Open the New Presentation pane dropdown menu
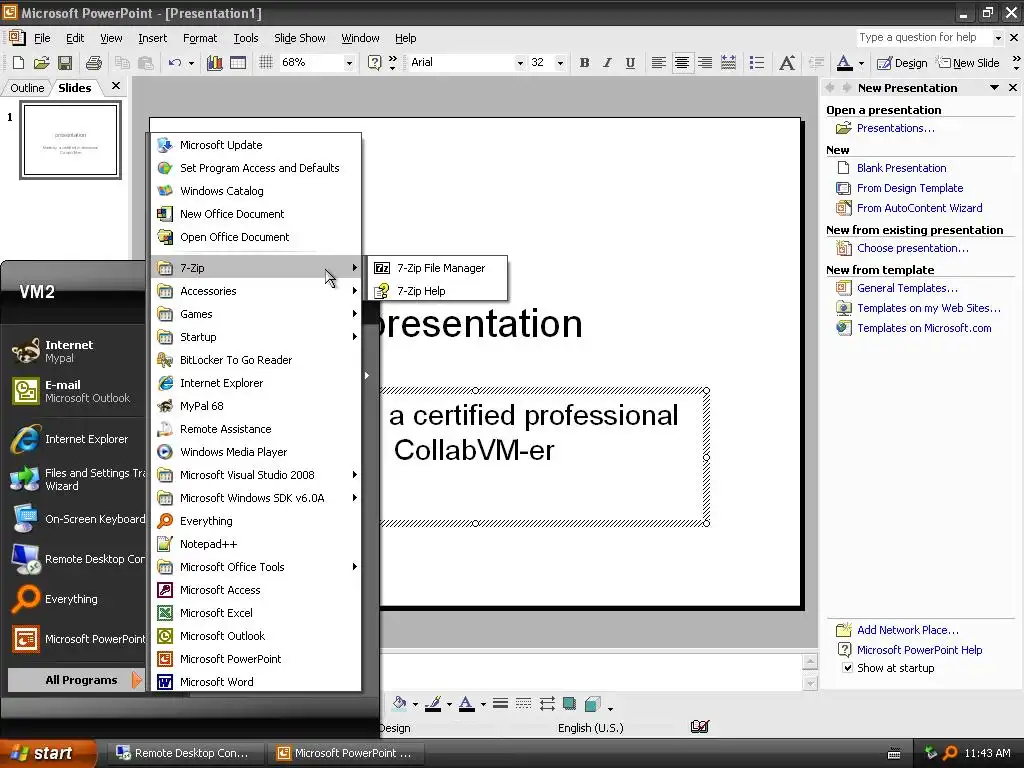The width and height of the screenshot is (1024, 768). (x=994, y=88)
